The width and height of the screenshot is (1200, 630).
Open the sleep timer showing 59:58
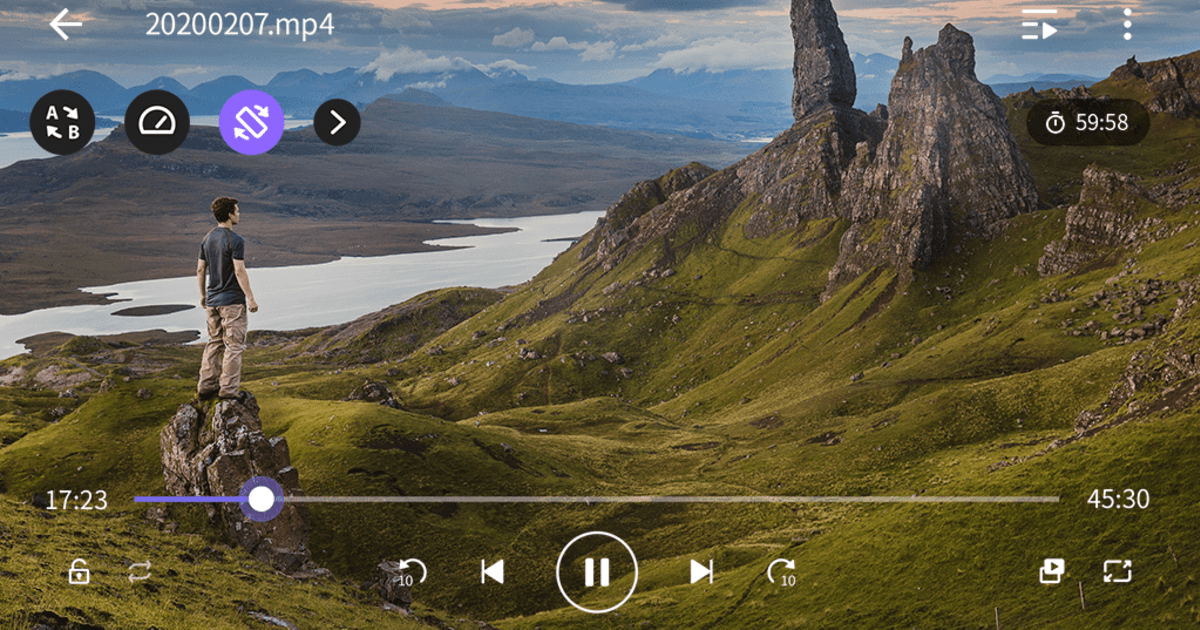[1084, 122]
